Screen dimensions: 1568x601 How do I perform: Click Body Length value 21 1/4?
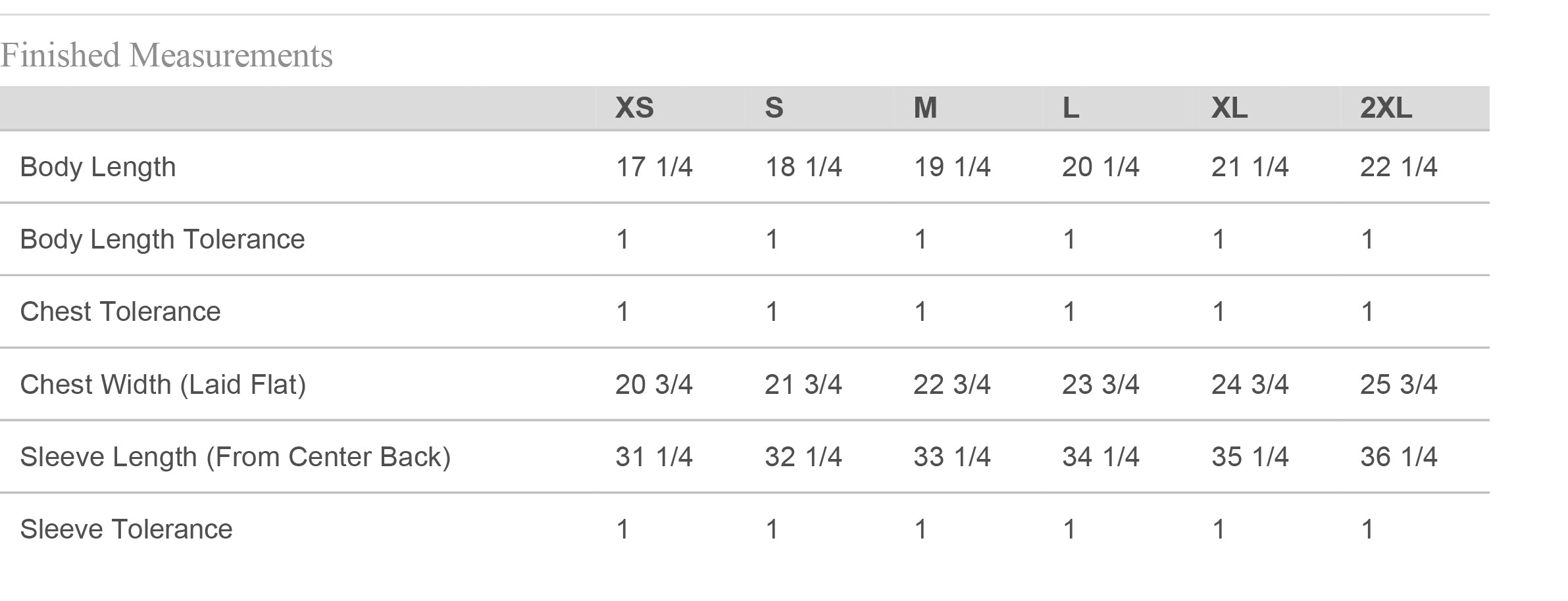click(x=1250, y=167)
